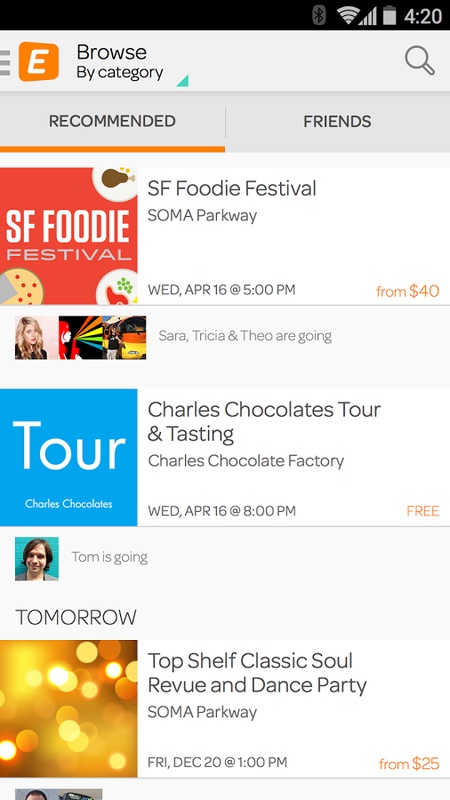Open the blue Charles Chocolates Tour thumbnail

(68, 457)
